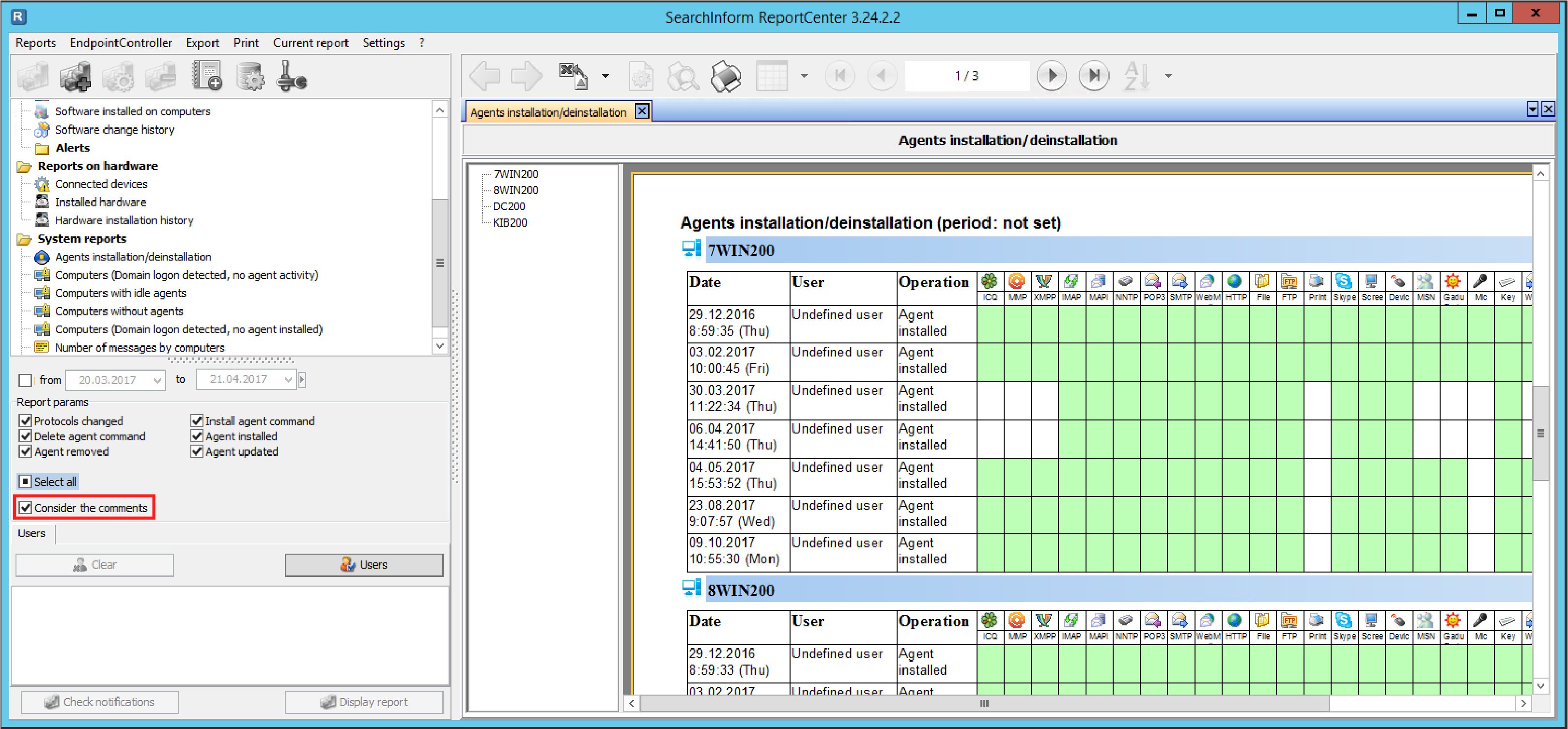
Task: Click the Skype protocol icon in 7WIN200 table
Action: (1343, 282)
